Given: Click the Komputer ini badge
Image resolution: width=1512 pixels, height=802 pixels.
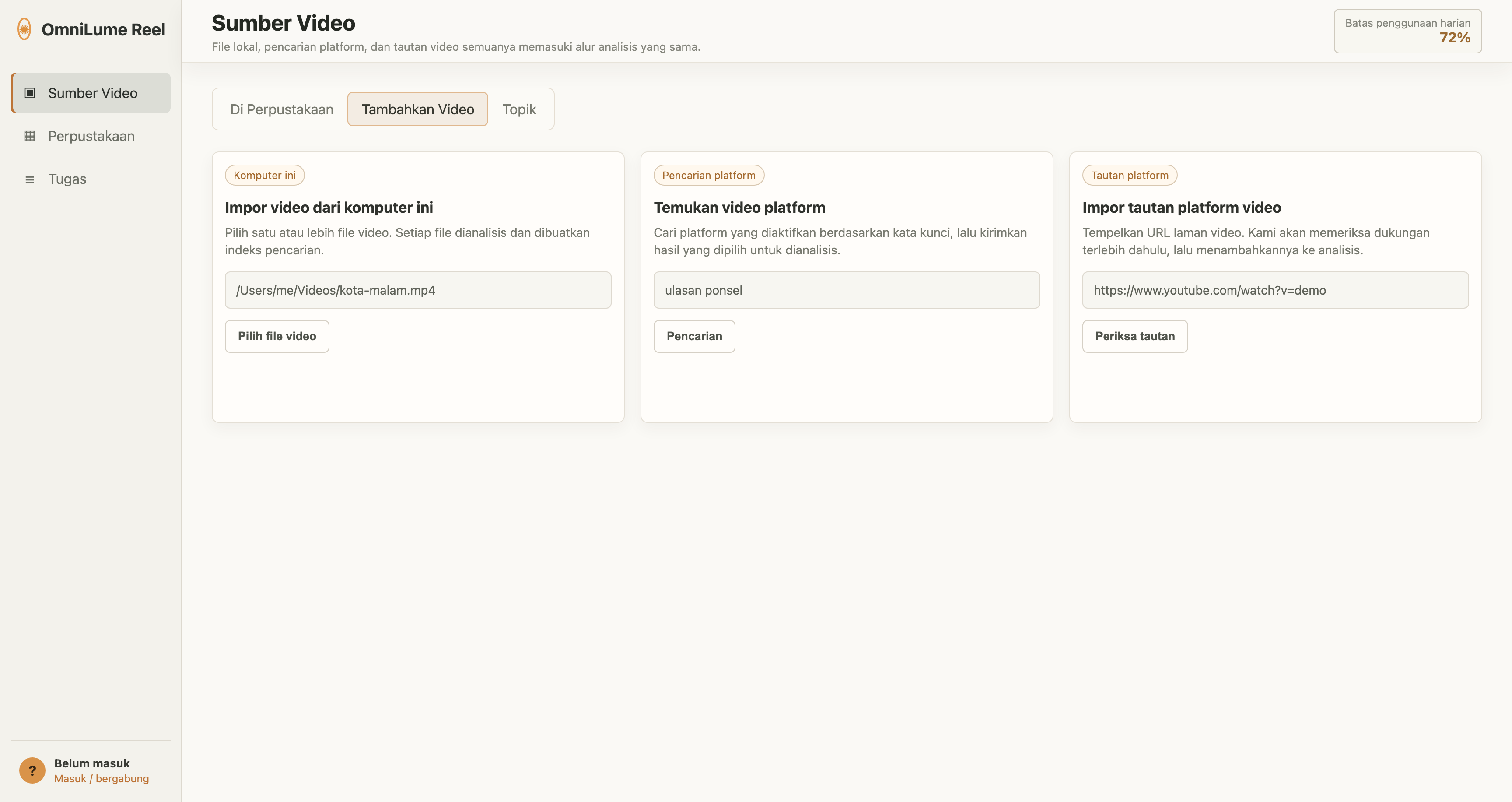Looking at the screenshot, I should [x=265, y=175].
